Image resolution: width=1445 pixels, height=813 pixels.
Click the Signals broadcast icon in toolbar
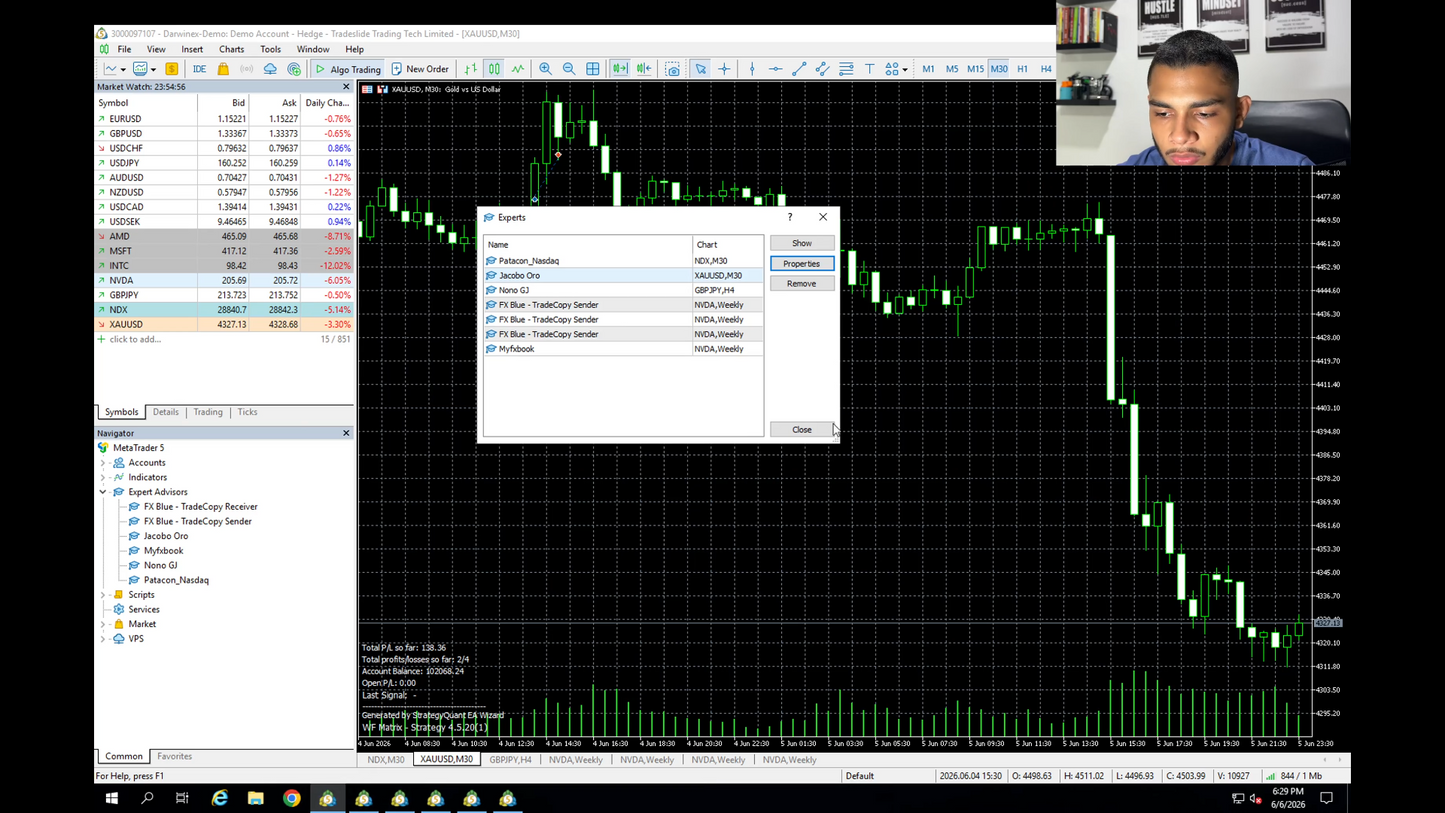tap(246, 69)
